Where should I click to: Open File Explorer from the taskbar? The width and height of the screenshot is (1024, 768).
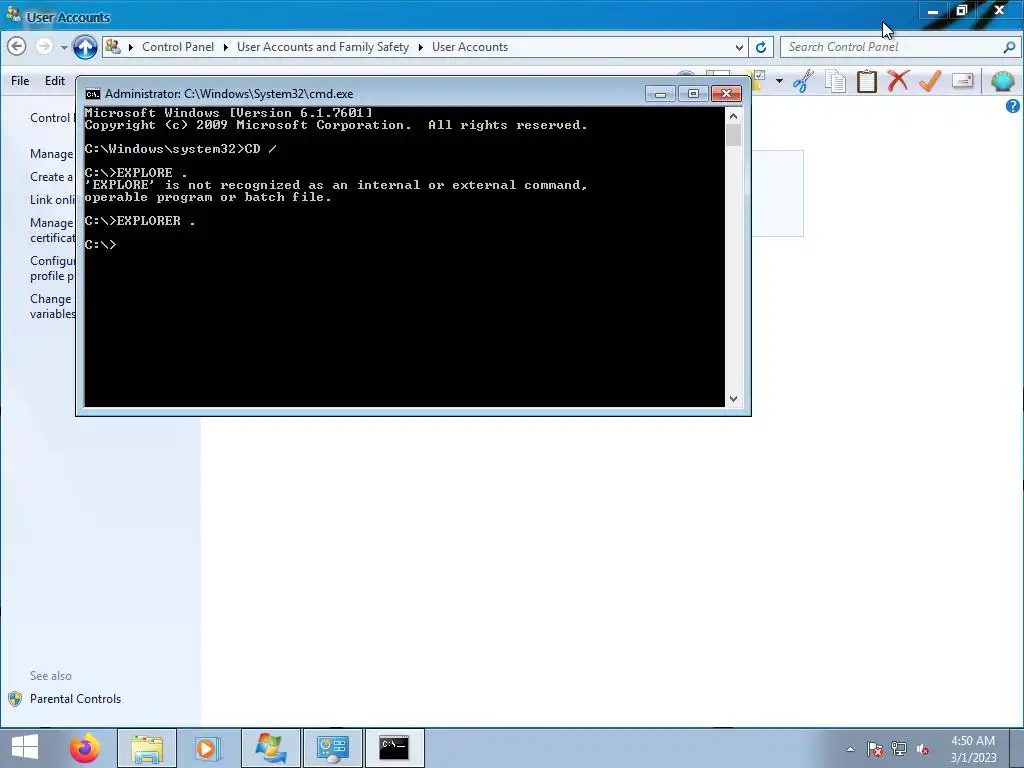[147, 748]
